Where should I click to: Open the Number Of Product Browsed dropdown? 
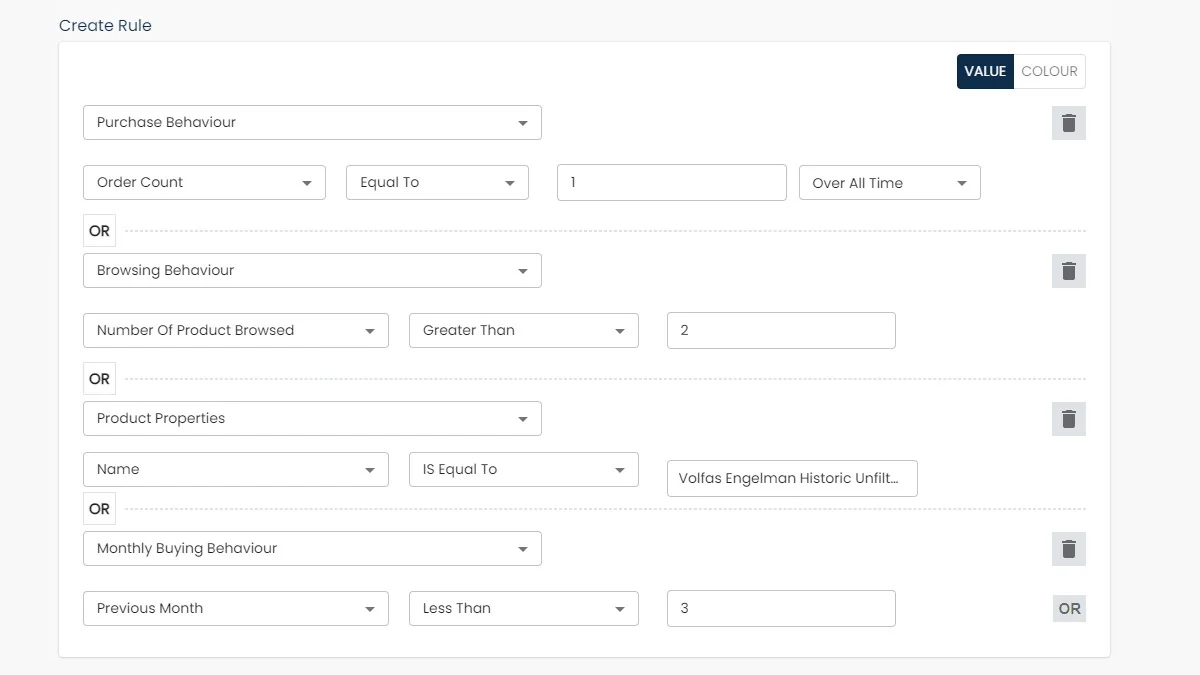pyautogui.click(x=235, y=331)
